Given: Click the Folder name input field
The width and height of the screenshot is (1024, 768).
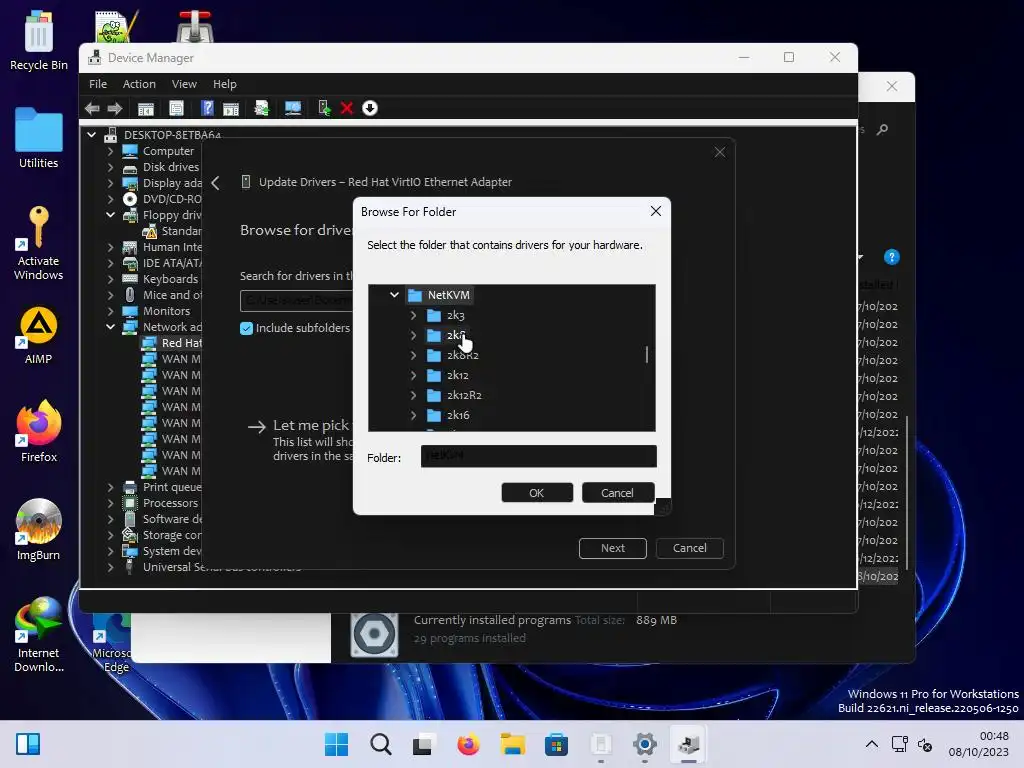Looking at the screenshot, I should [538, 456].
